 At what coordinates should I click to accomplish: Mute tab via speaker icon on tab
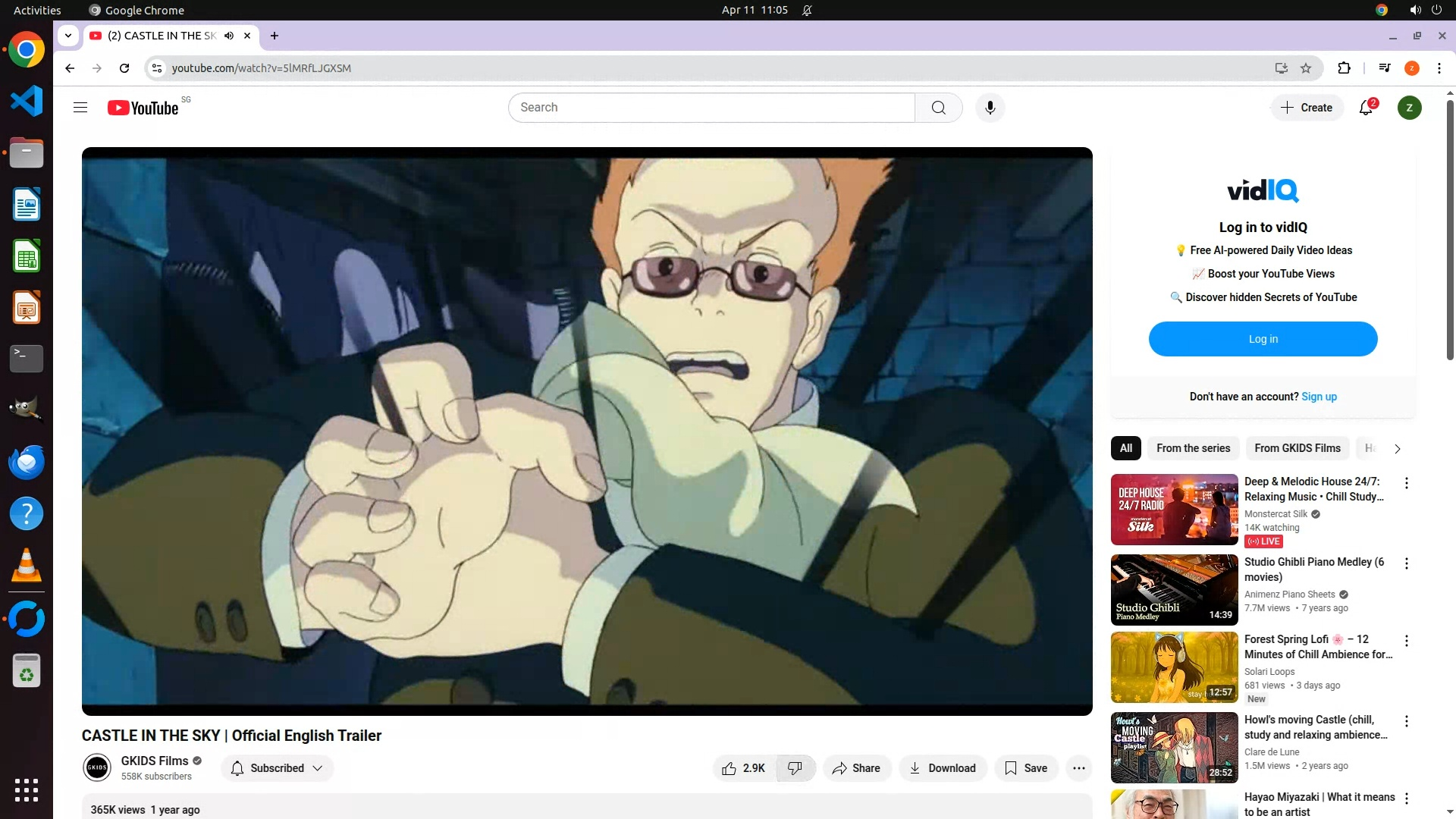(229, 36)
